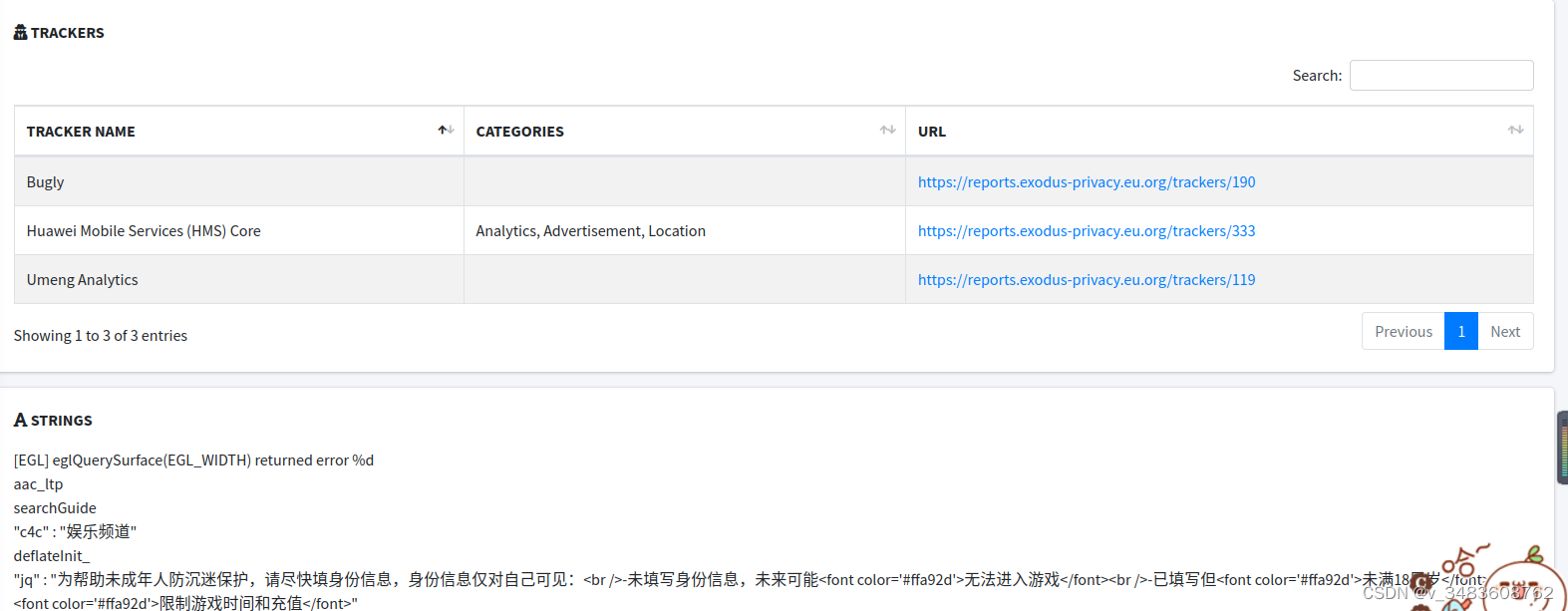Click the aac_ltp string line
The width and height of the screenshot is (1568, 611).
tap(38, 483)
